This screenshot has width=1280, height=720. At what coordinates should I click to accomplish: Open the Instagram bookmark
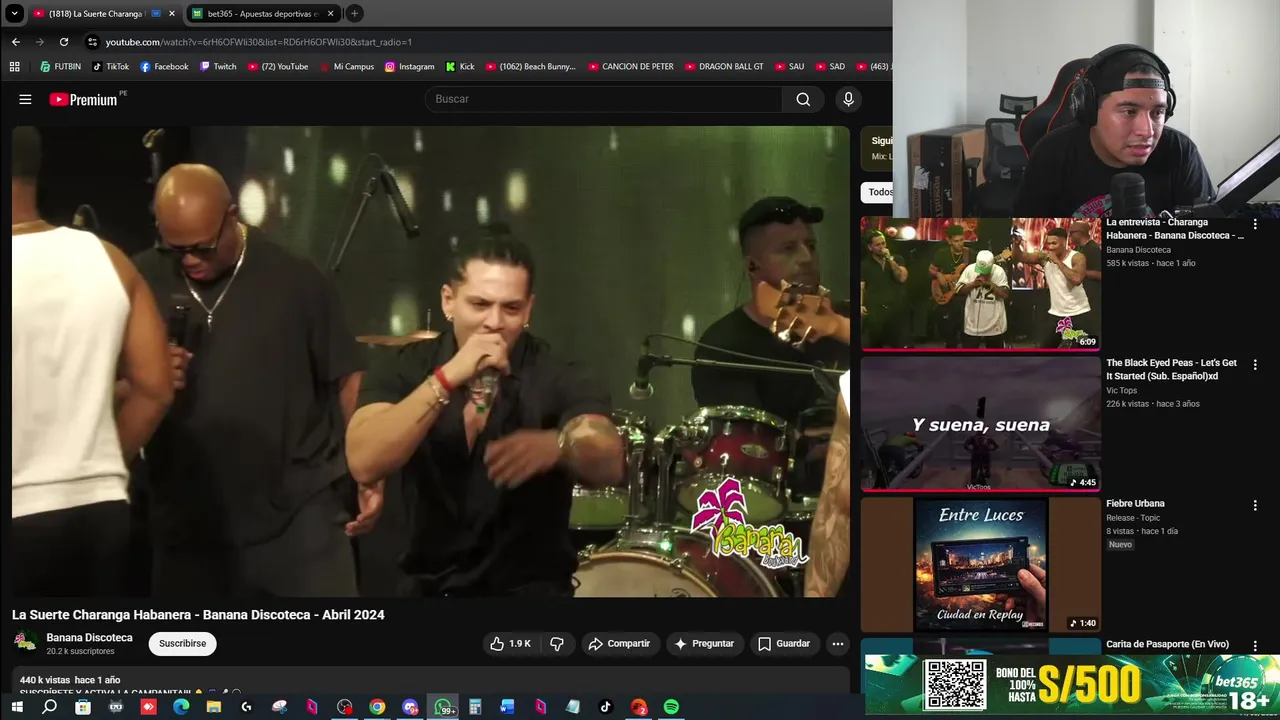409,67
